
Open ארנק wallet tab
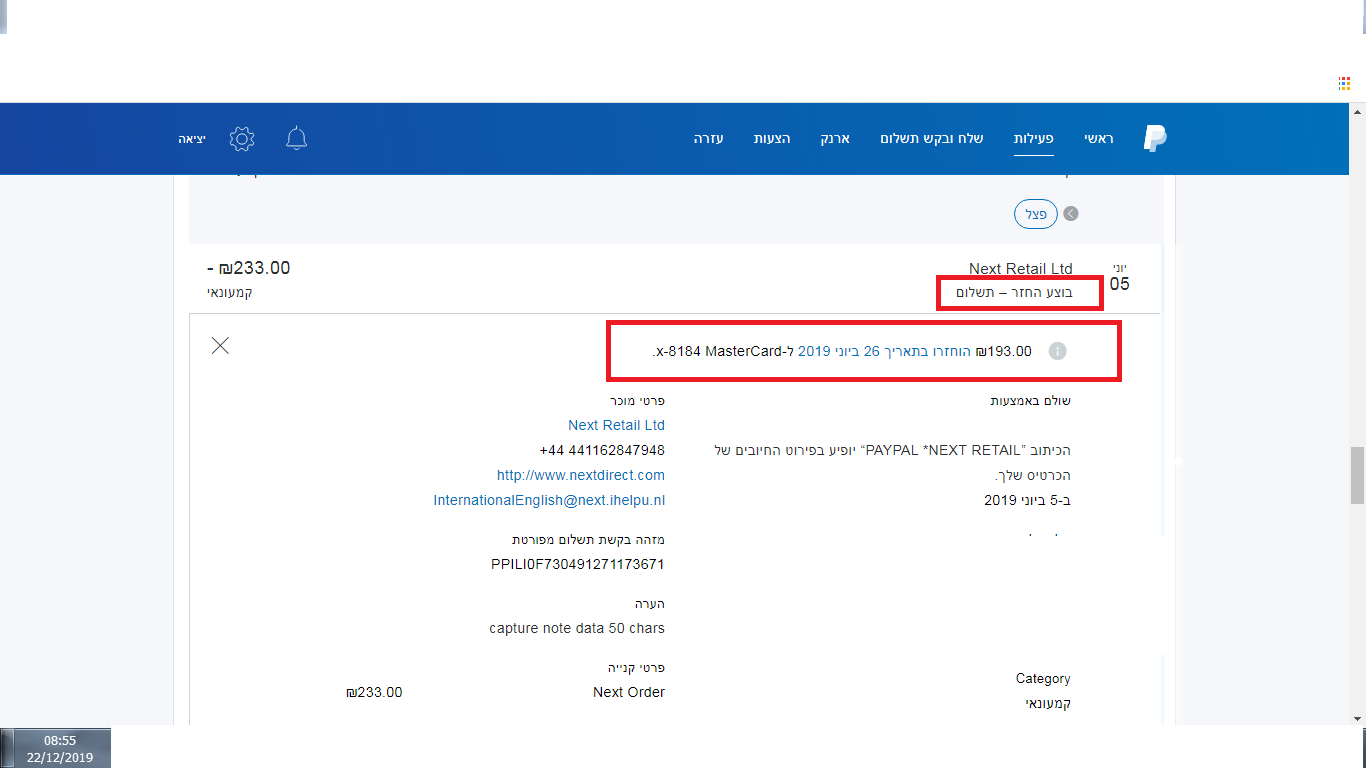pos(835,138)
